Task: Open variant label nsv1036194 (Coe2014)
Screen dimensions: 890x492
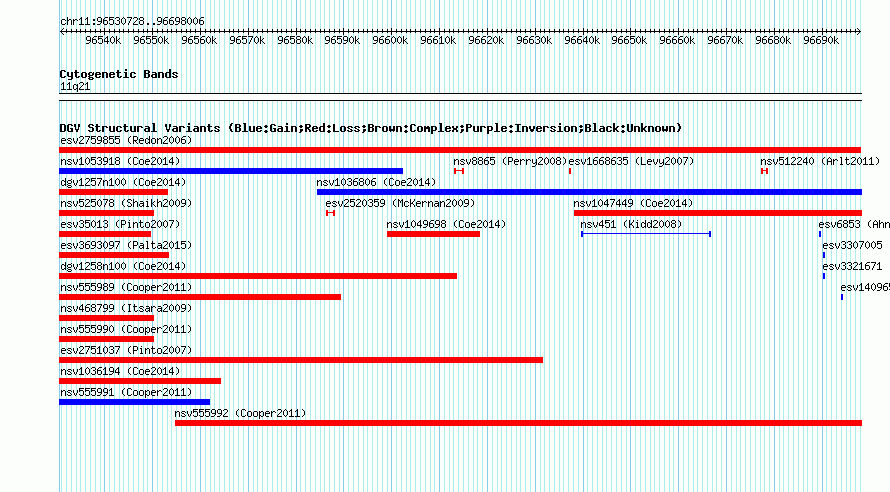Action: (x=120, y=371)
